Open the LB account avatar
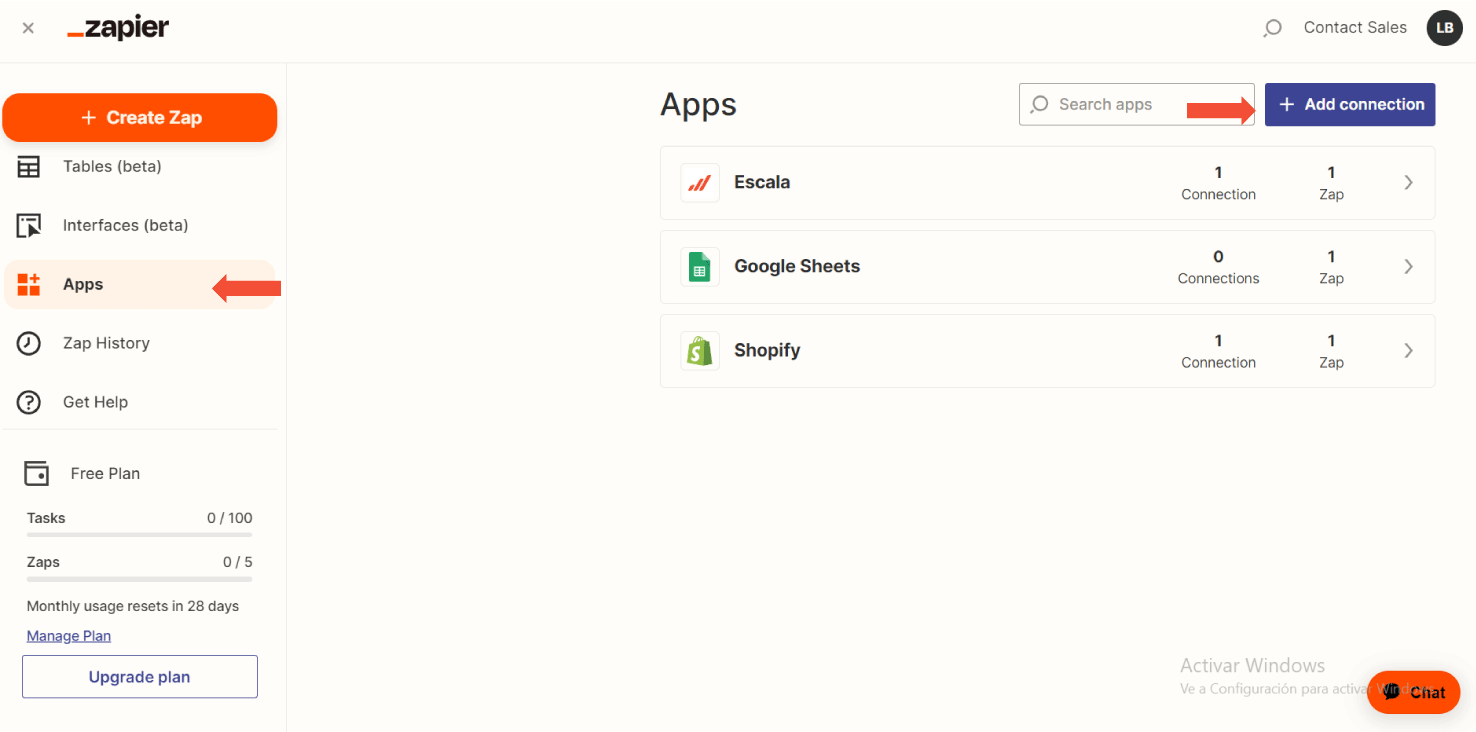This screenshot has width=1476, height=732. point(1444,28)
